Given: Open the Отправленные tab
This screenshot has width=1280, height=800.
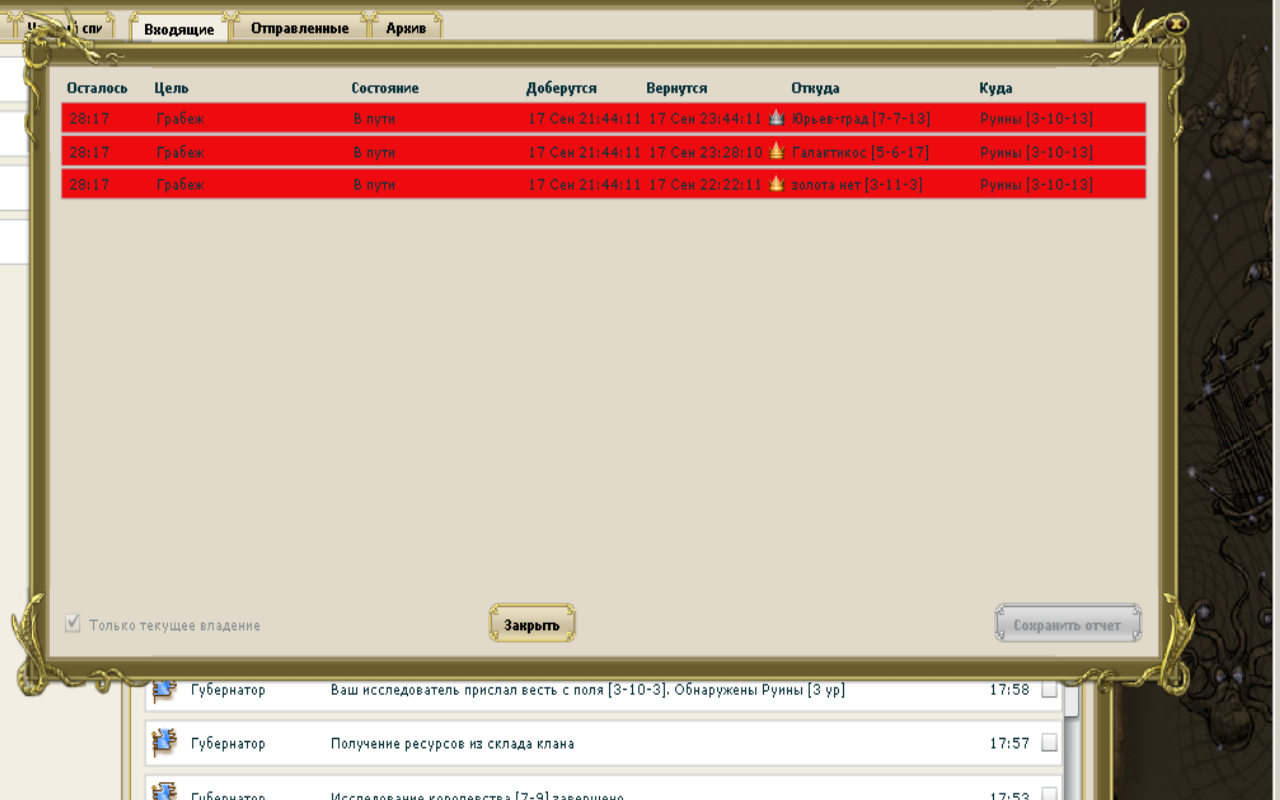Looking at the screenshot, I should (299, 28).
